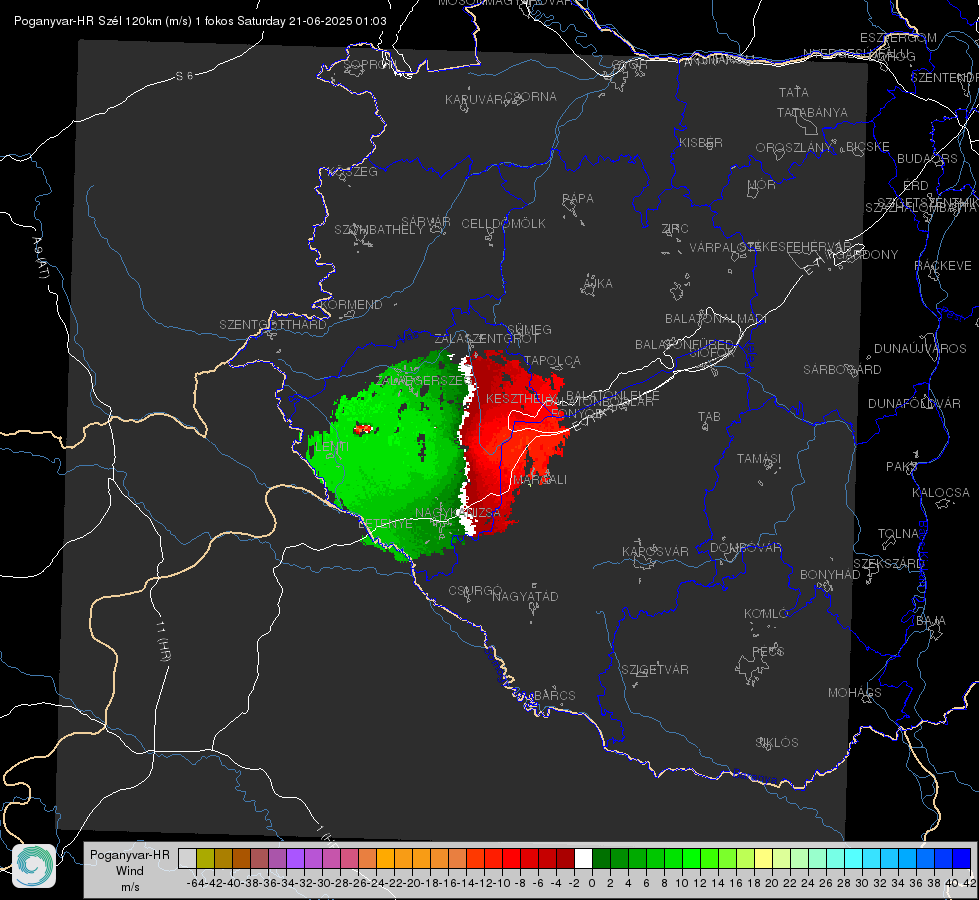
Task: Click the TATABÁNYA city label
Action: pyautogui.click(x=812, y=112)
